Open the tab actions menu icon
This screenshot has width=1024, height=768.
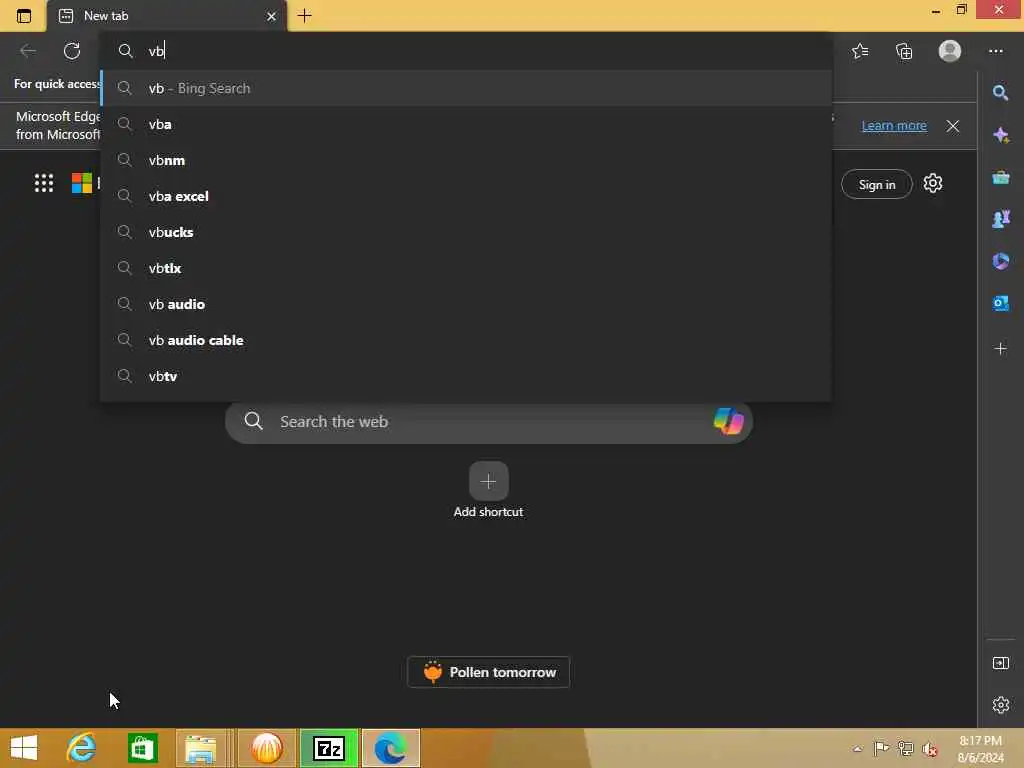pos(24,16)
